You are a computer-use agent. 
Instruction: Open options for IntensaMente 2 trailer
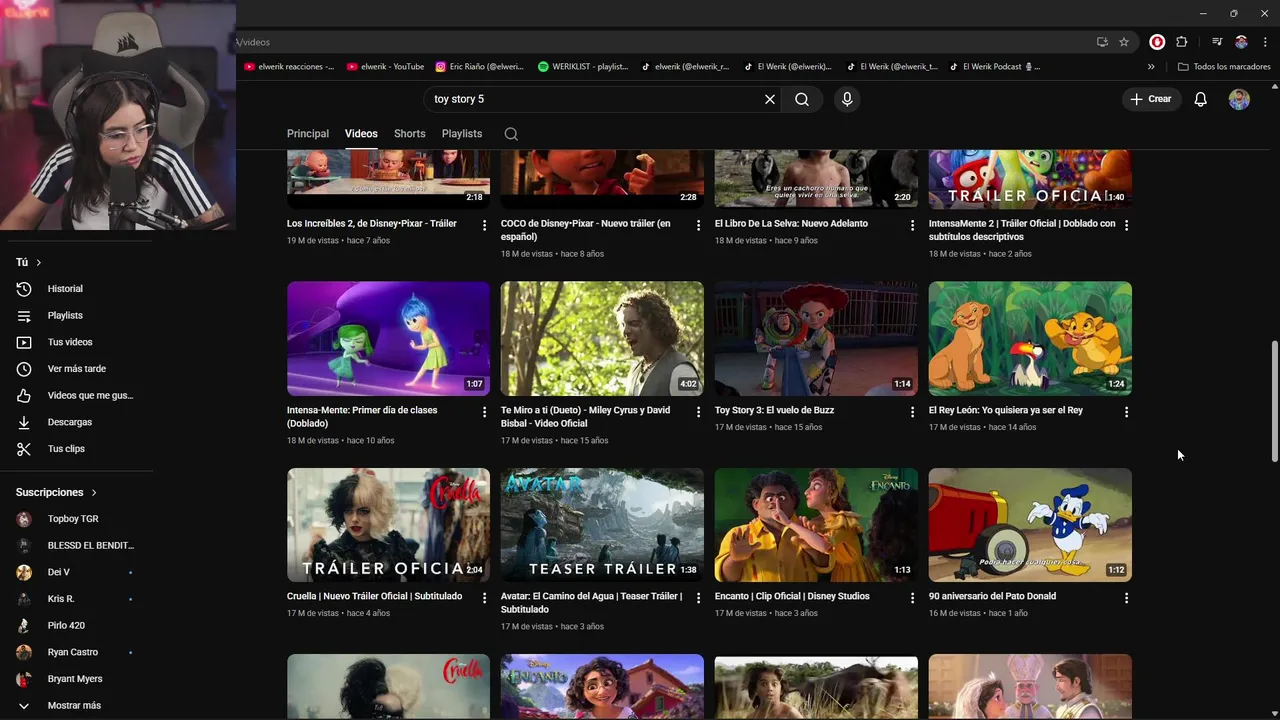(x=1126, y=225)
